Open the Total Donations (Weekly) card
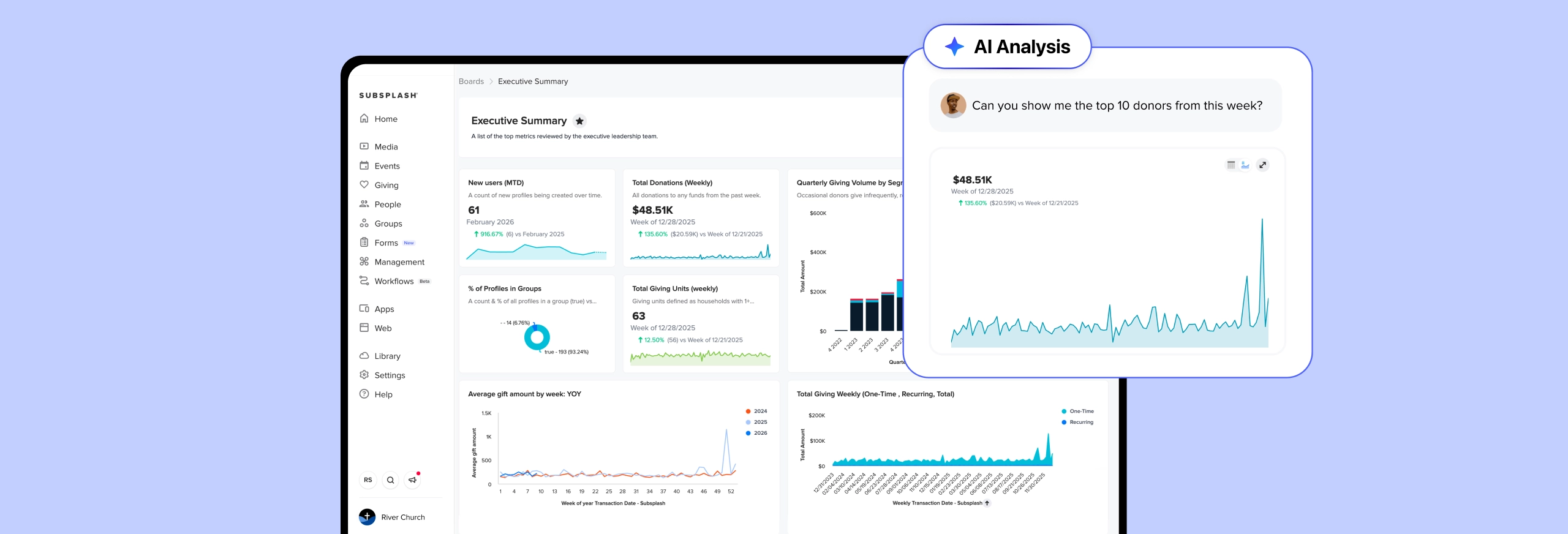Screen dimensions: 1568x534 coord(701,218)
